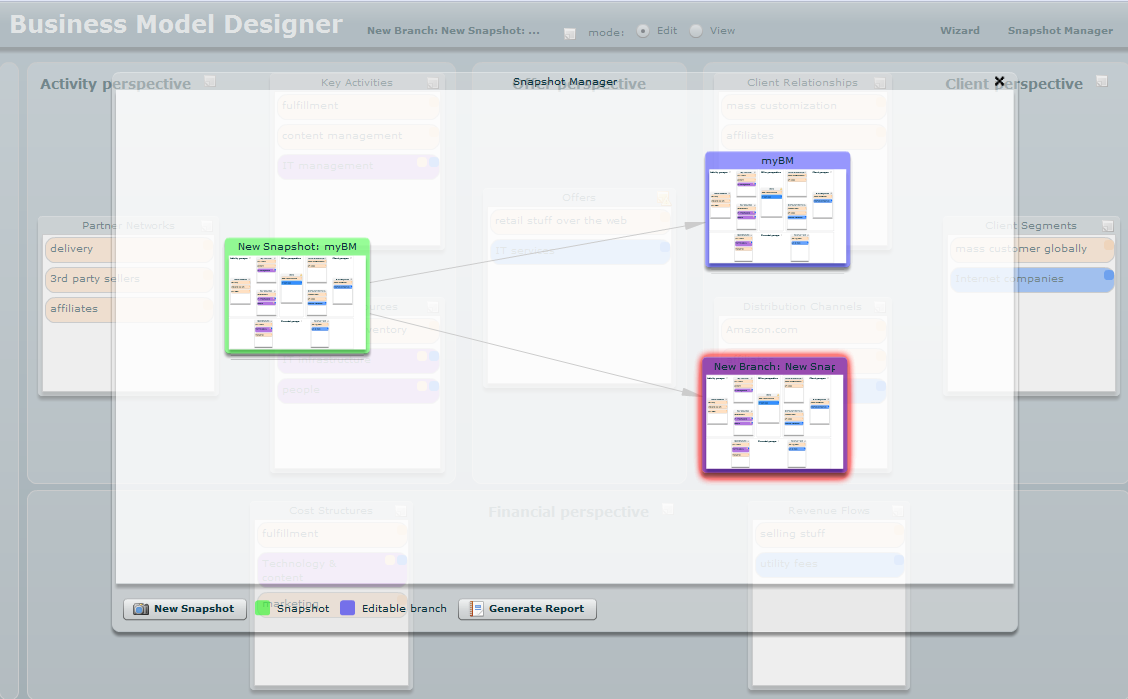Click the small icon left of mode label
The image size is (1128, 699).
coord(569,32)
